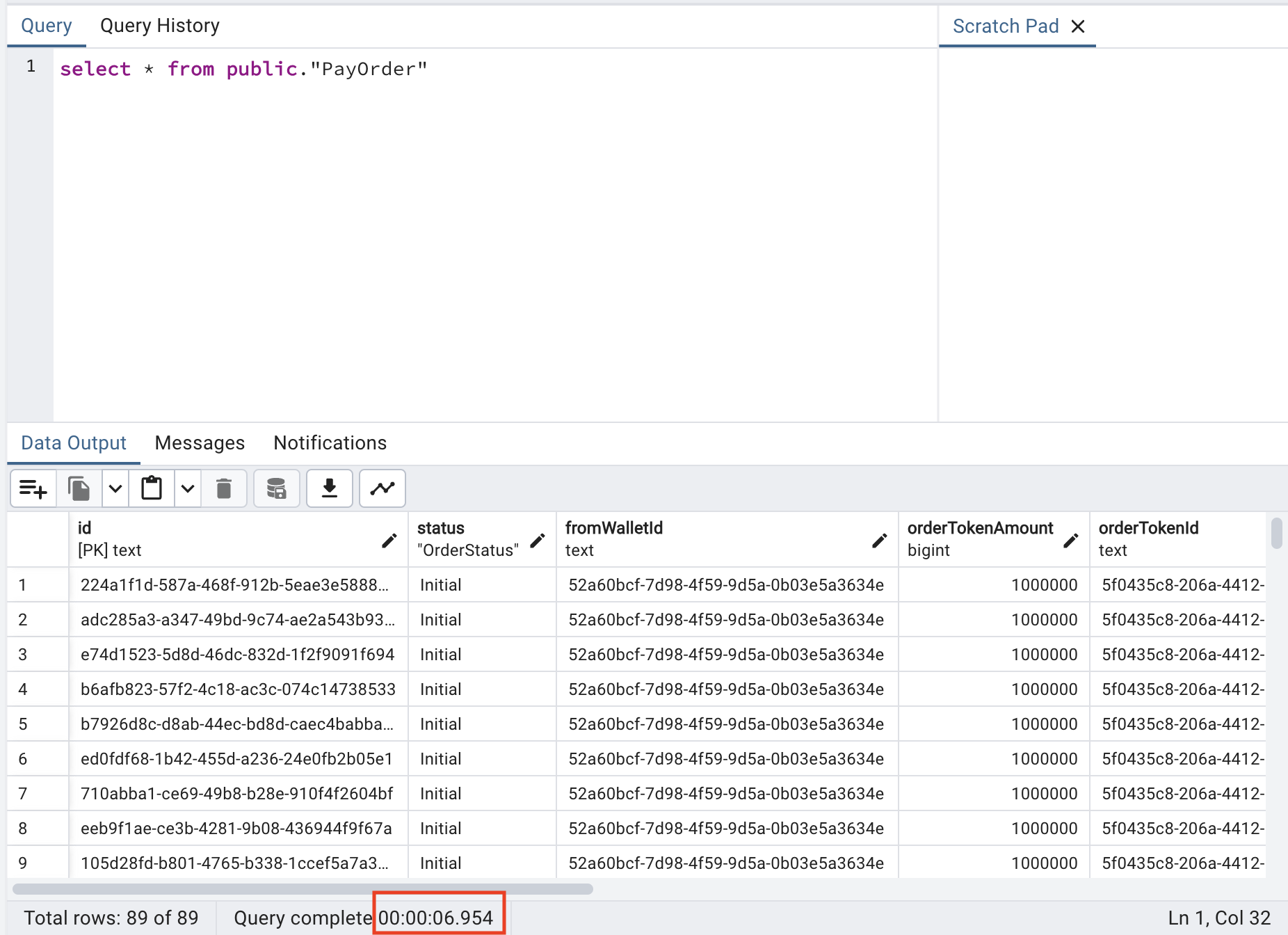Switch to the Query History tab
Viewport: 1288px width, 935px height.
[160, 26]
